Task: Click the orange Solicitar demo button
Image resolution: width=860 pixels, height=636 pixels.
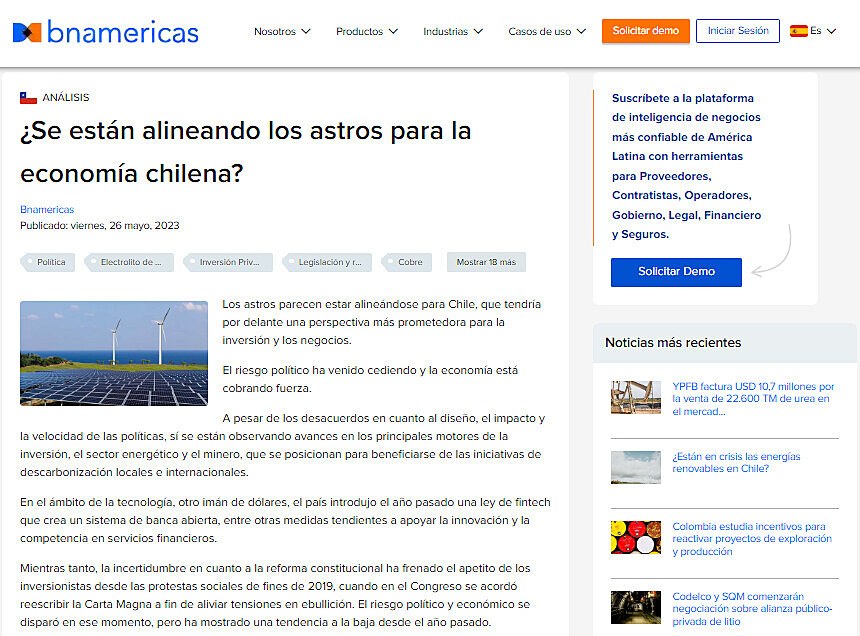Action: [646, 31]
